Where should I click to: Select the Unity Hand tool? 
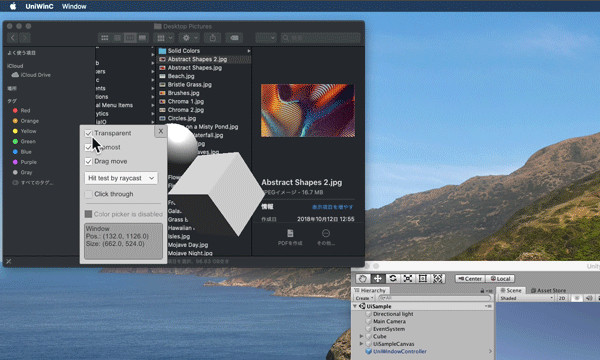(362, 279)
